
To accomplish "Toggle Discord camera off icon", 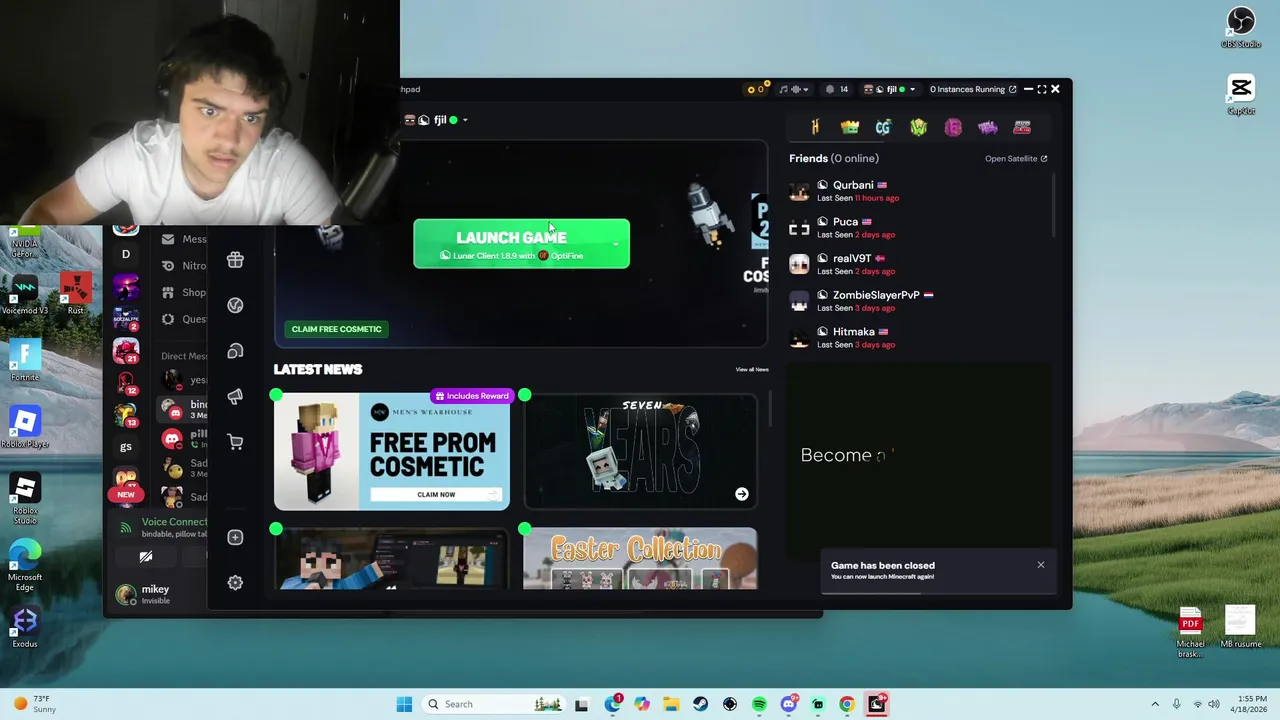I will [x=146, y=557].
